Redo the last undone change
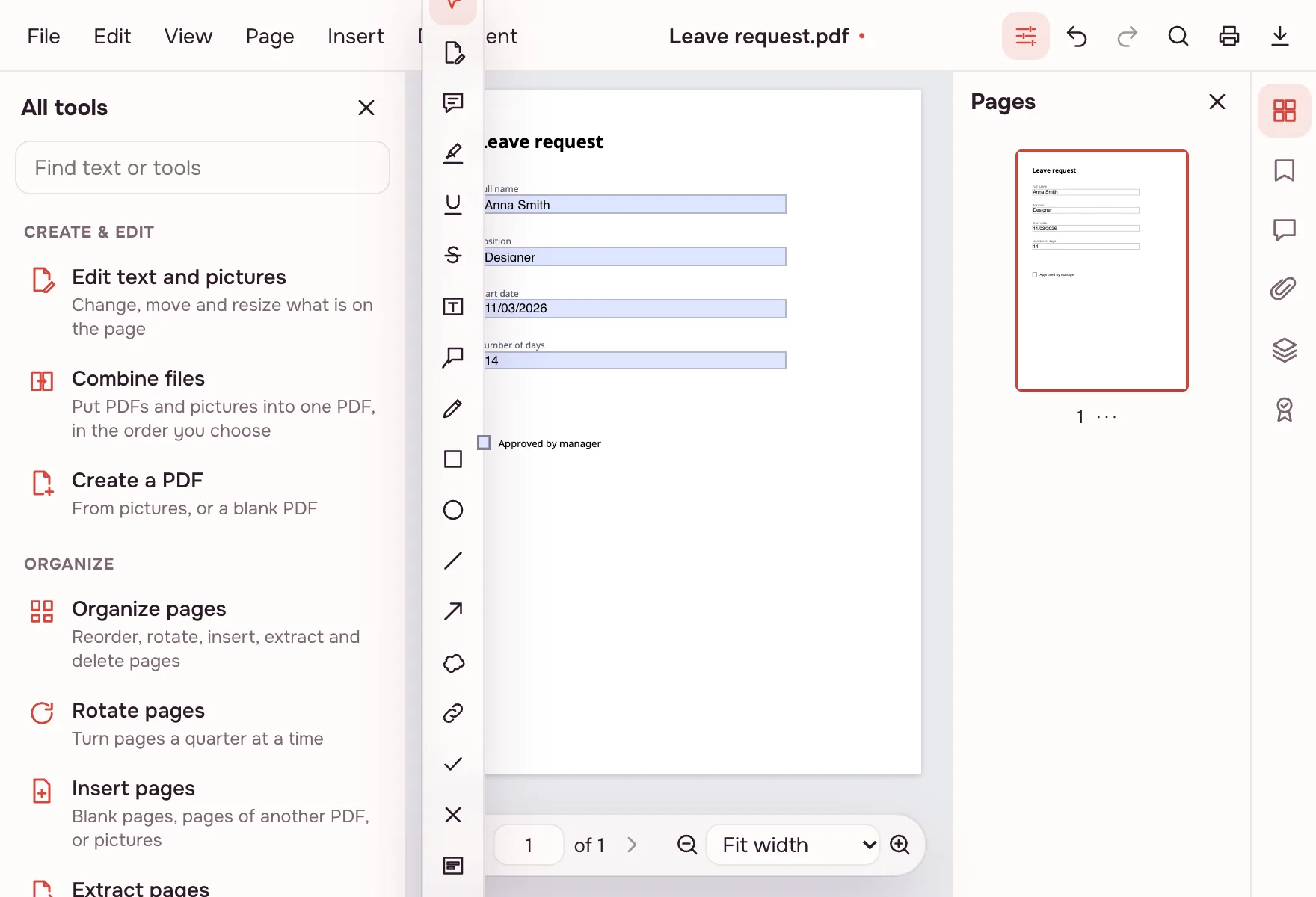Image resolution: width=1316 pixels, height=897 pixels. coord(1128,36)
